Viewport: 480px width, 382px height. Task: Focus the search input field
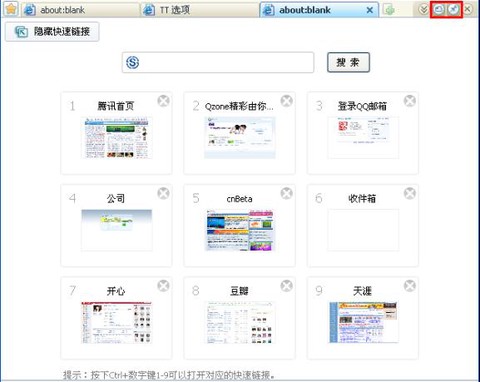(218, 62)
